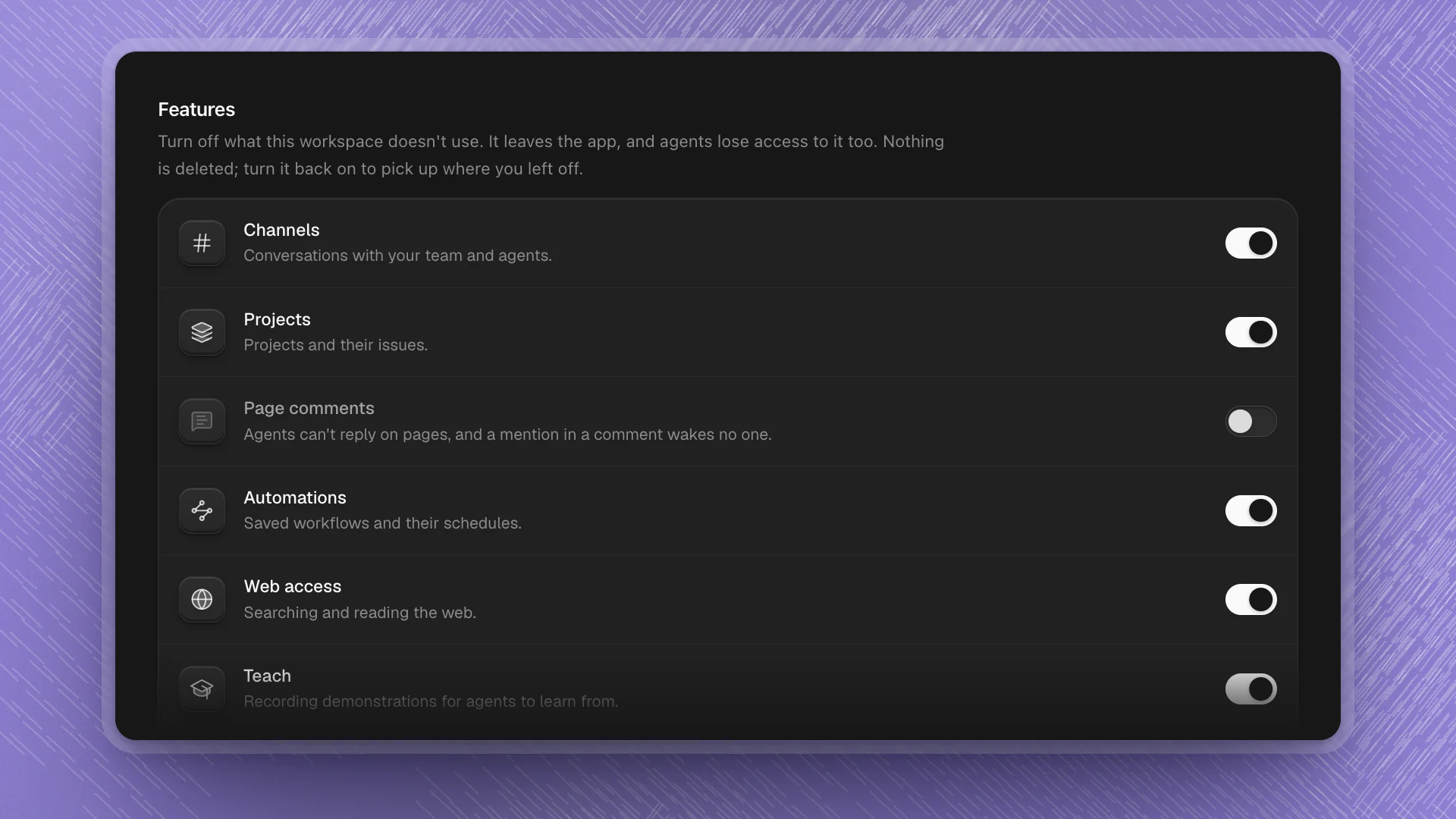This screenshot has width=1456, height=819.
Task: Click 'Agents can't reply on pages' description
Action: pyautogui.click(x=507, y=435)
